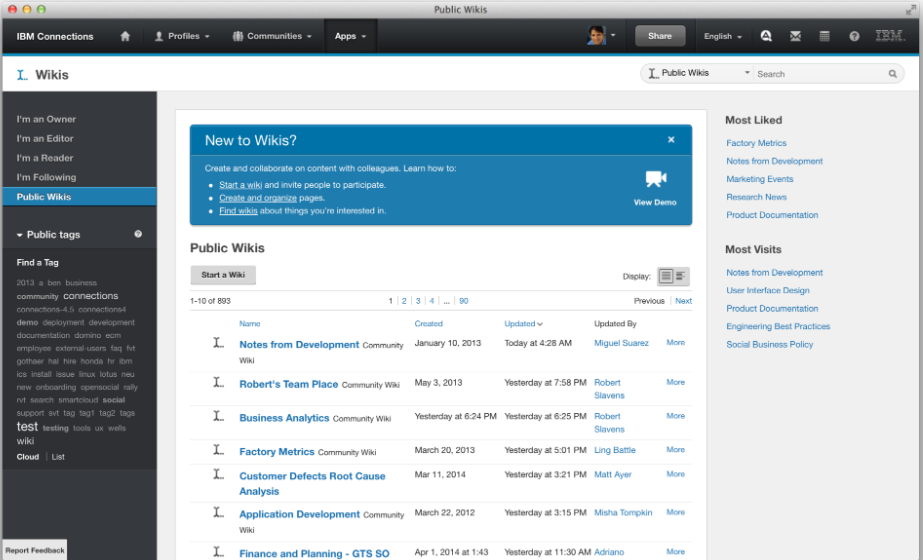Open the calendar grid icon in navbar
This screenshot has width=923, height=560.
tap(824, 37)
